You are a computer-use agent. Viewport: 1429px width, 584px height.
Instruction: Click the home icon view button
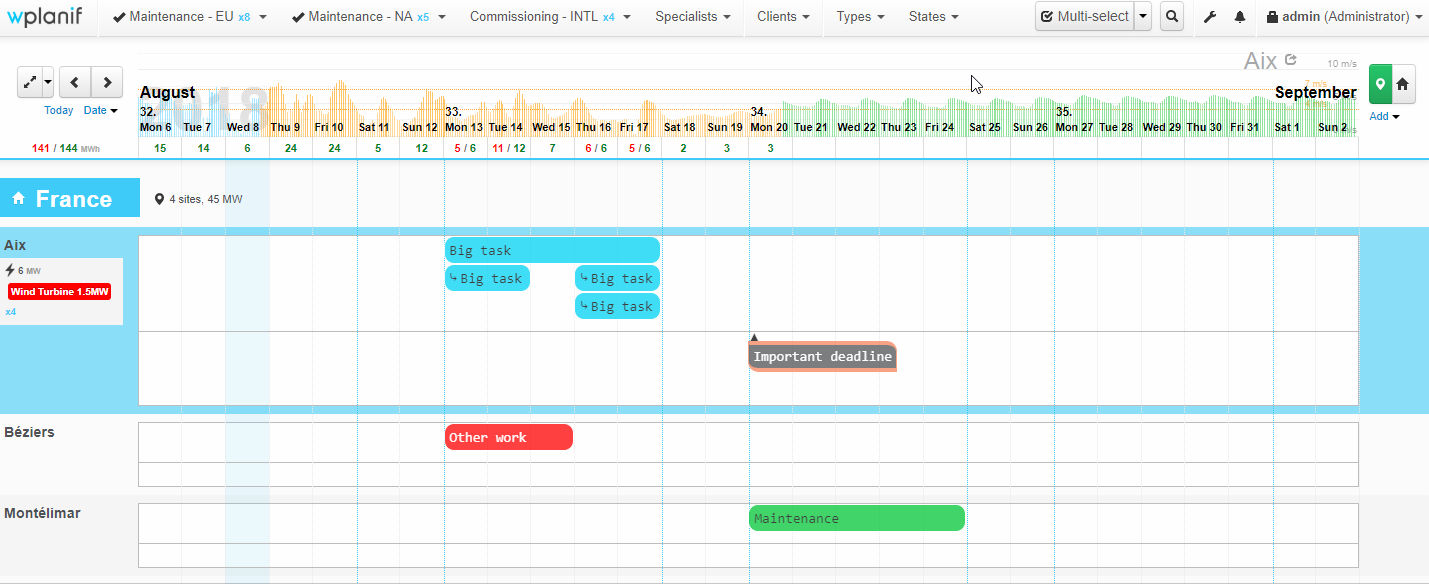tap(1403, 85)
